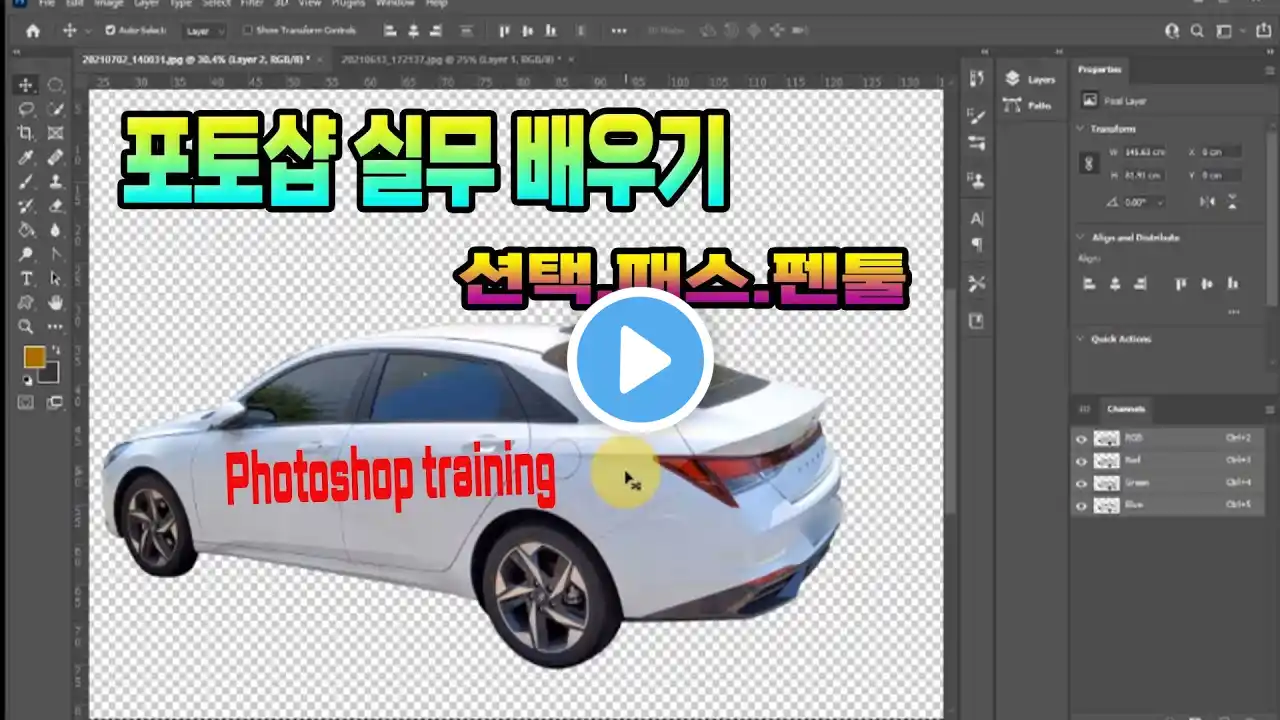Open the Character panel icon
The width and height of the screenshot is (1280, 720).
tap(977, 218)
